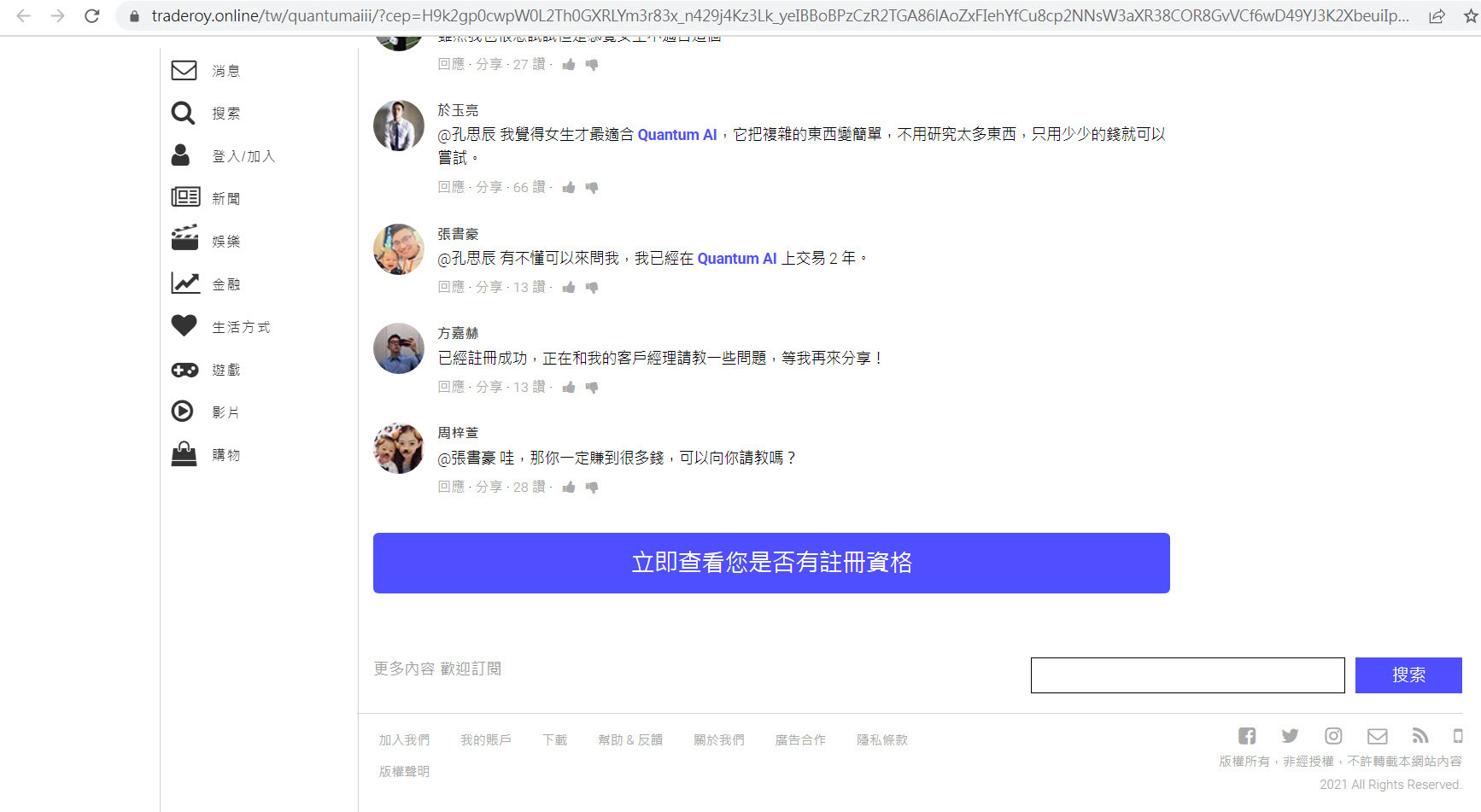Click the person 登入/加入 icon
Screen dimensions: 1481x812
tap(180, 155)
